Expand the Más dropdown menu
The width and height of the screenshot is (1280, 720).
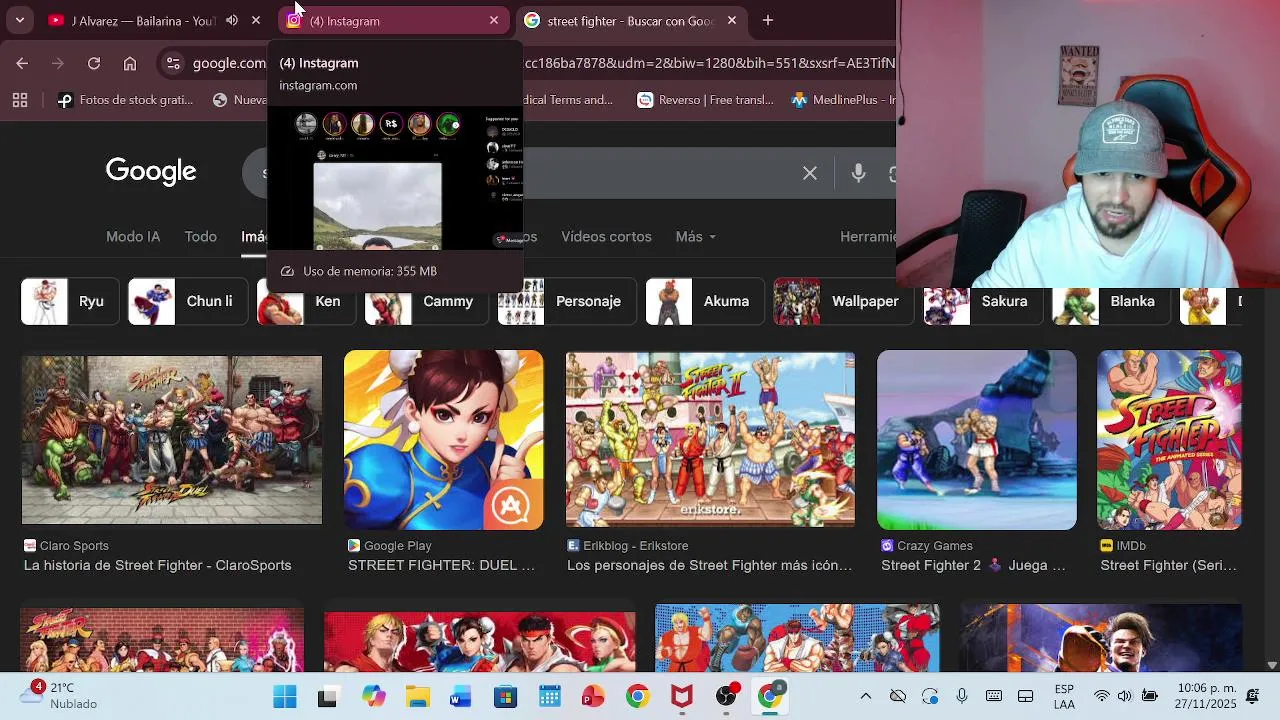(696, 237)
